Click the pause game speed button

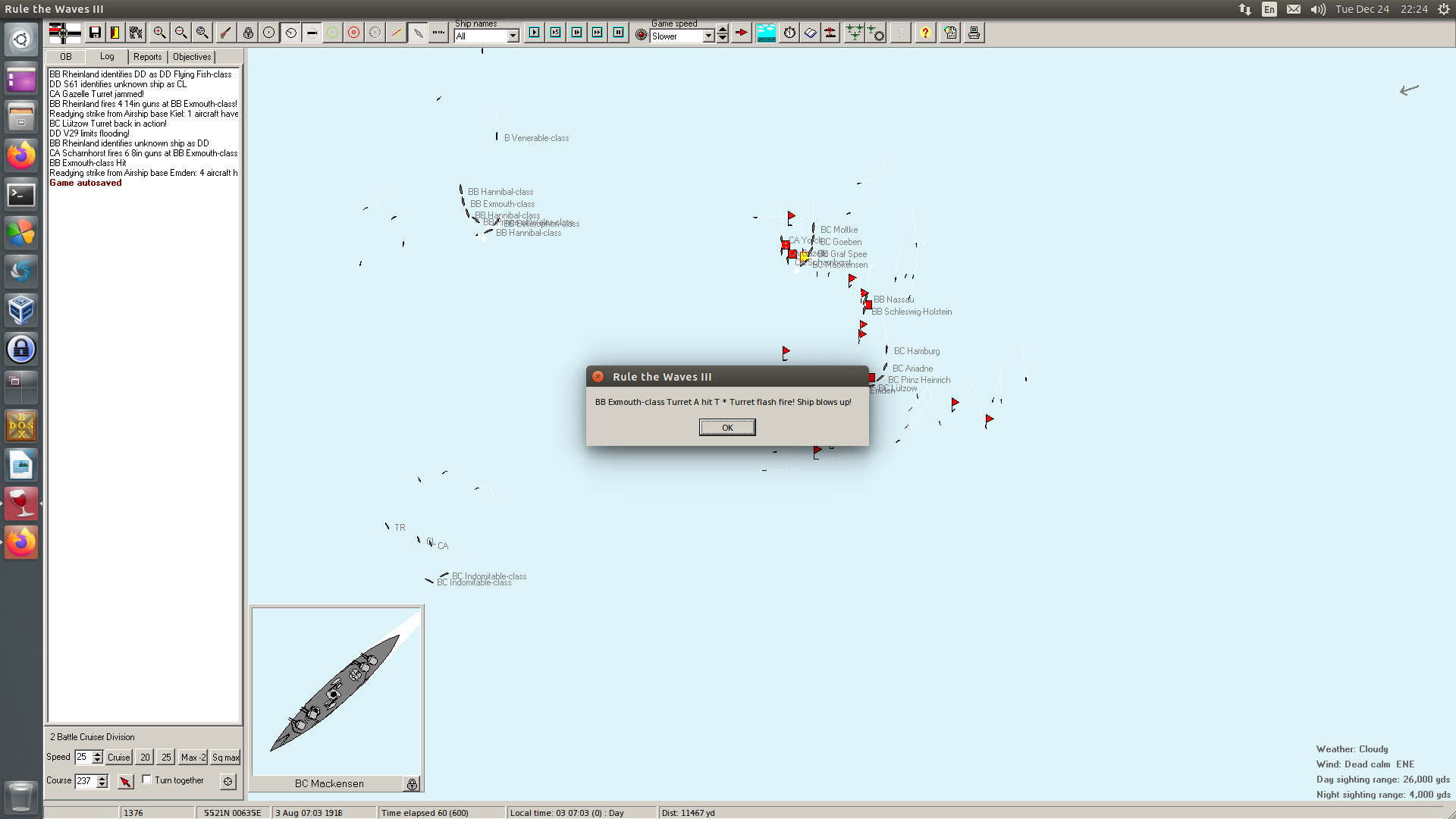click(x=619, y=33)
